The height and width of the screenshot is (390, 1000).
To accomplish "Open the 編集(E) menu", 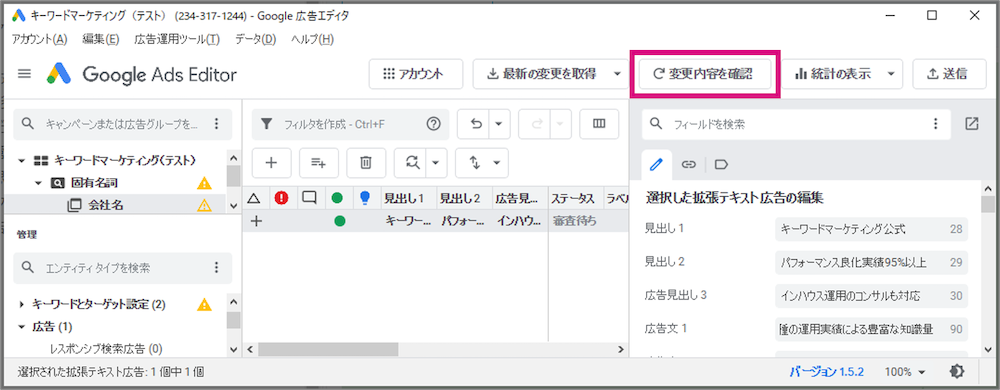I will pos(101,40).
